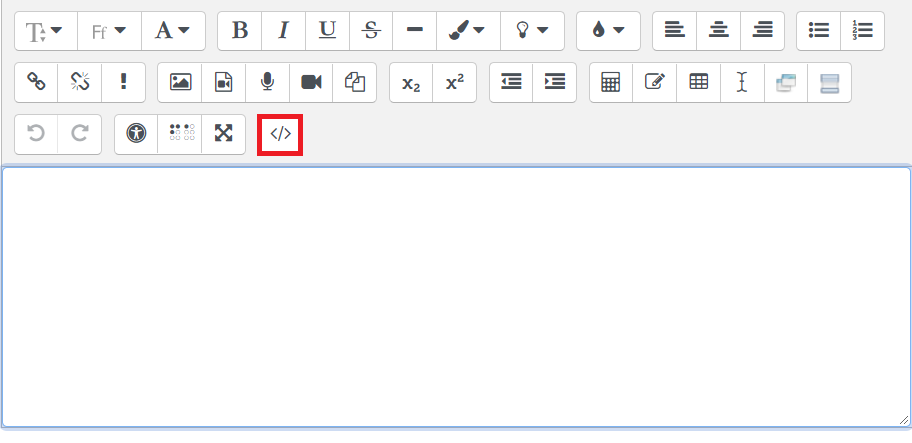This screenshot has height=443, width=912.
Task: Expand the paragraph styles dropdown
Action: [45, 31]
